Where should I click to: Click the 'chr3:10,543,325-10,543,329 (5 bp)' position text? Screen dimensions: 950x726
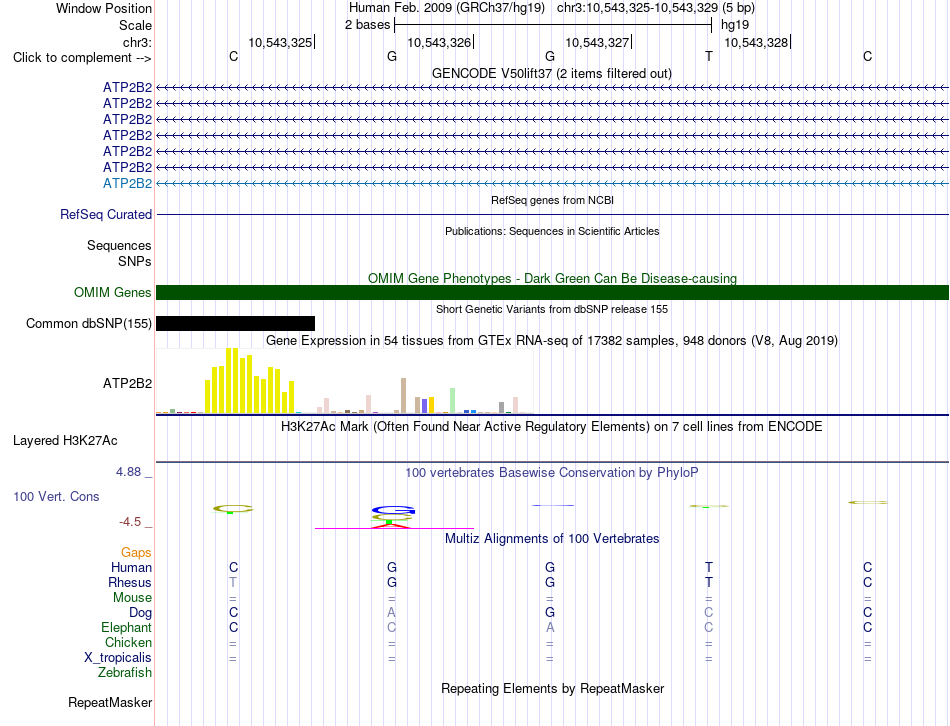point(656,8)
